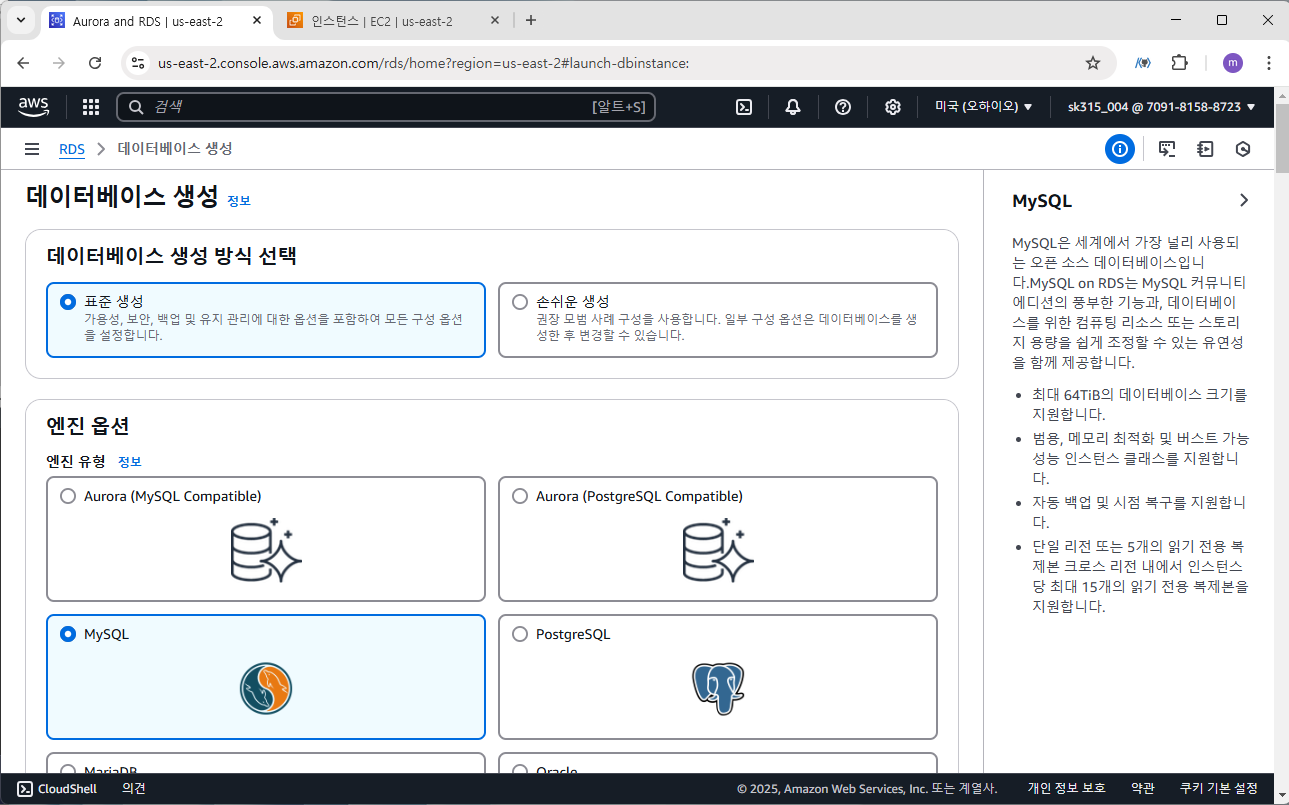Image resolution: width=1289 pixels, height=805 pixels.
Task: Open the 정보 link beside 엔진 유형
Action: 130,462
